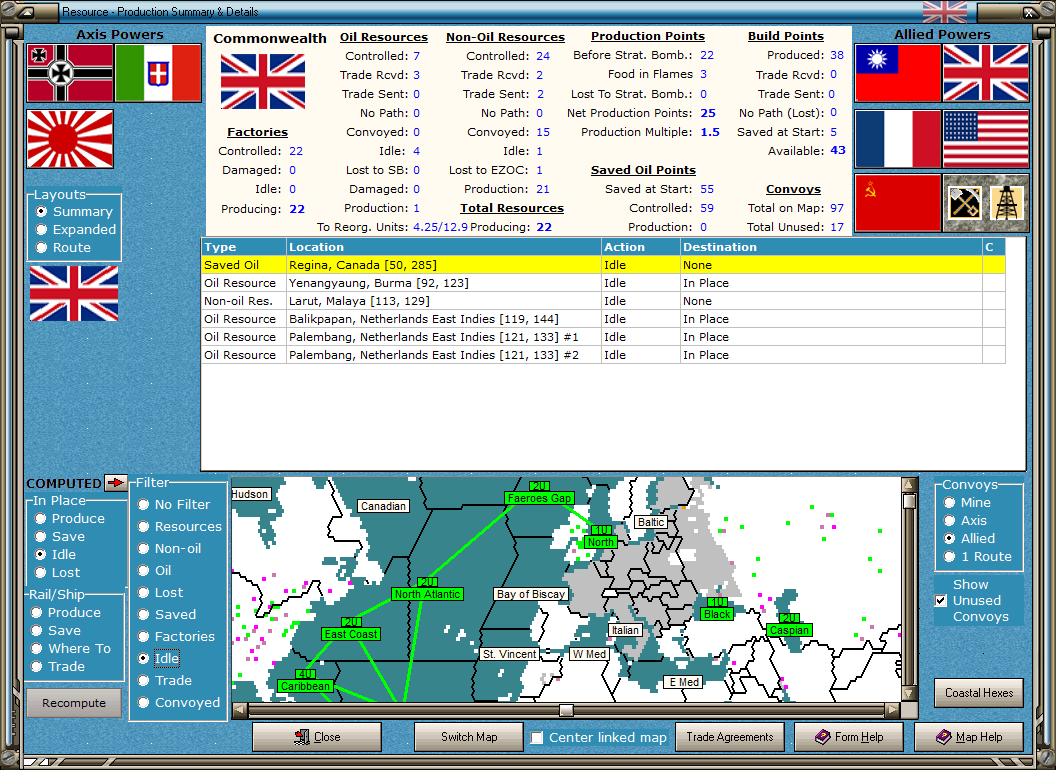Select the Italian flag under Axis Powers
Viewport: 1056px width, 770px height.
coord(158,73)
